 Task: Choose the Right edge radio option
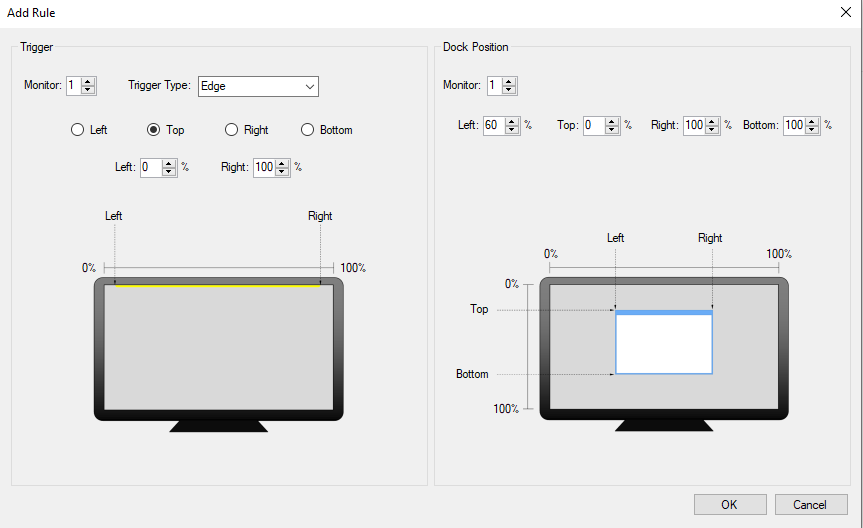coord(231,130)
